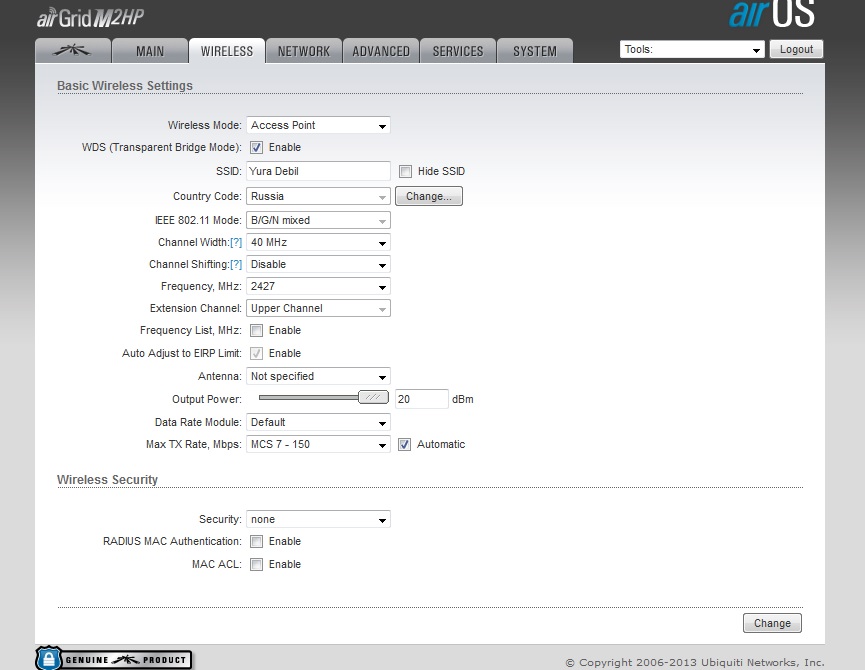Screen dimensions: 865x670
Task: Open the Channel Shifting dropdown
Action: click(318, 264)
